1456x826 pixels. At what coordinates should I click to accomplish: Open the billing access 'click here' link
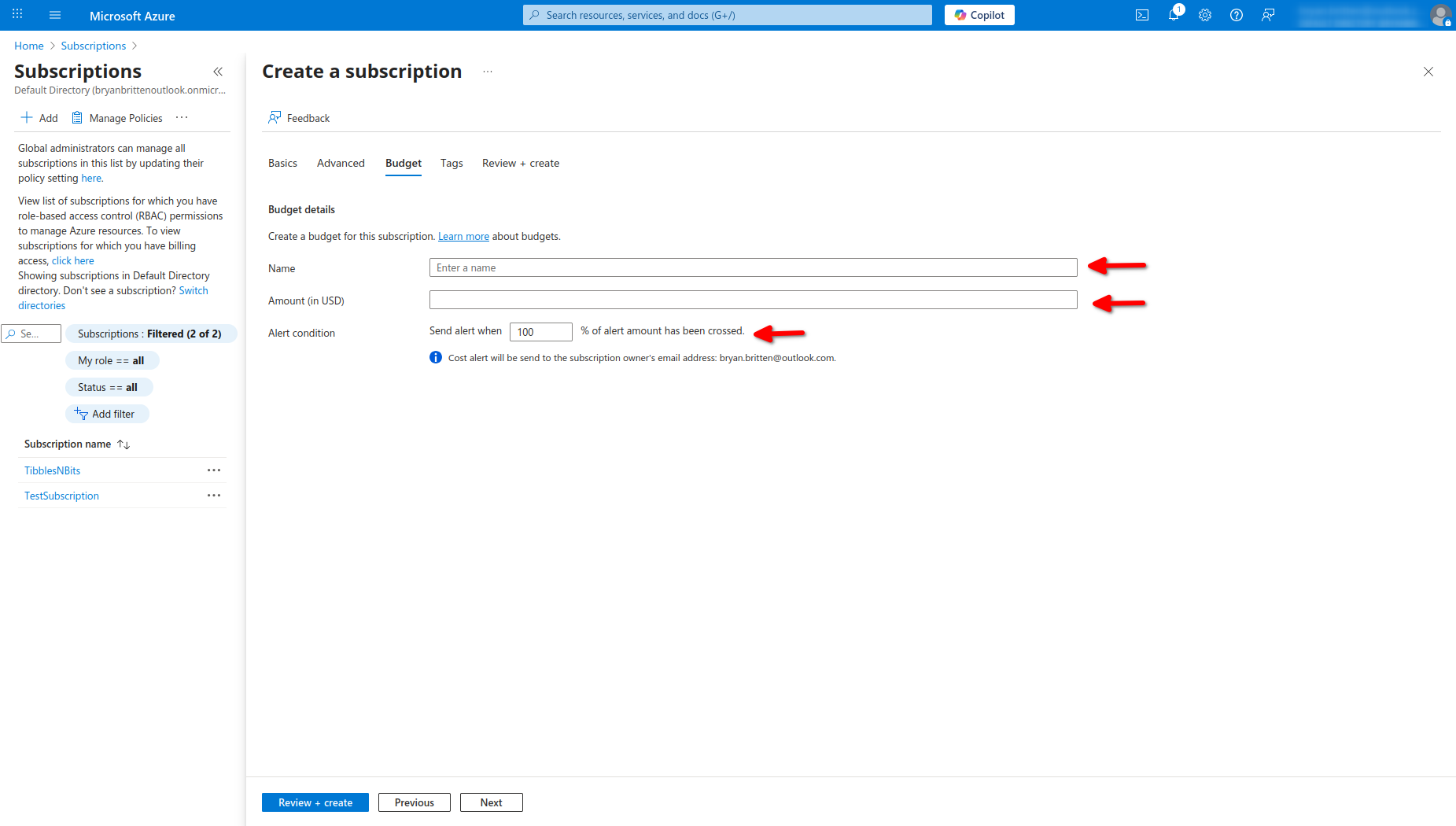tap(73, 260)
